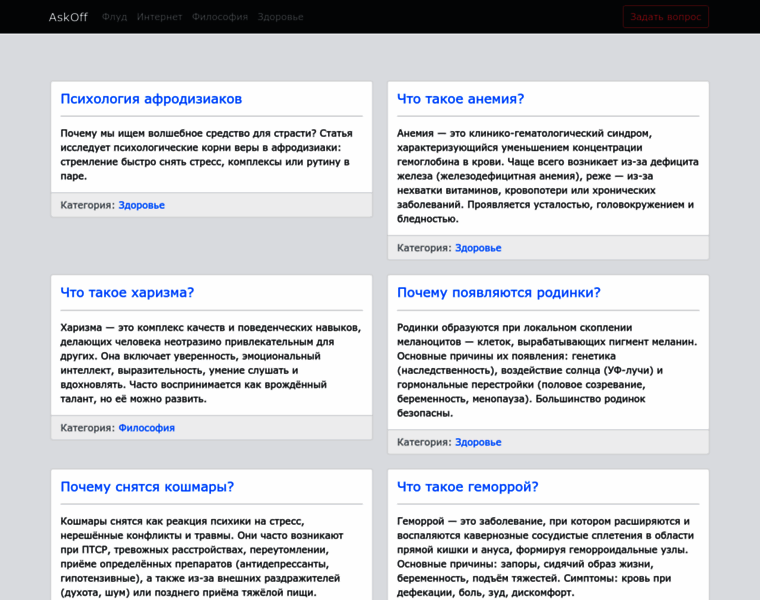760x600 pixels.
Task: Open the Почему появляются родинки? article
Action: pos(498,293)
